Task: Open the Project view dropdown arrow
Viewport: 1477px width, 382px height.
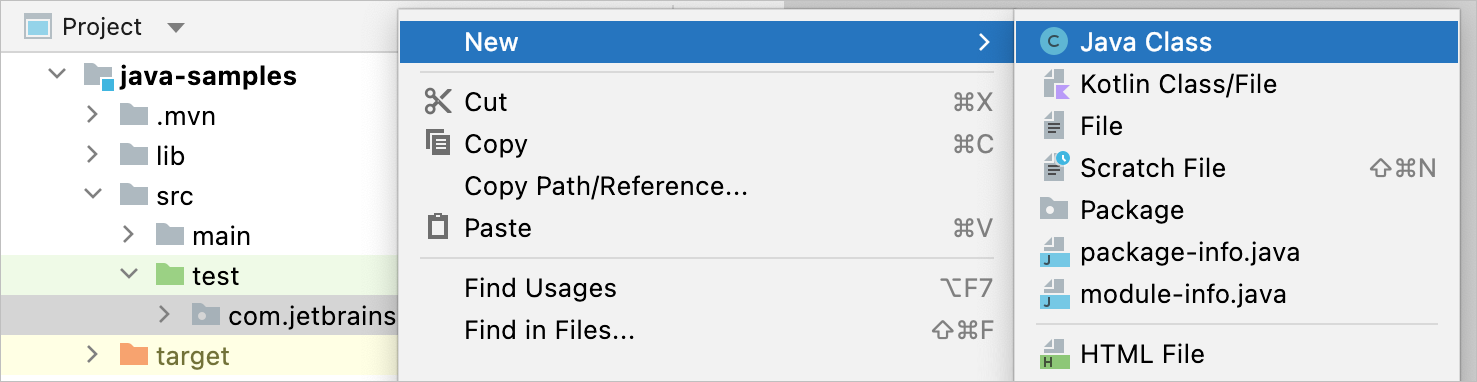Action: [x=176, y=27]
